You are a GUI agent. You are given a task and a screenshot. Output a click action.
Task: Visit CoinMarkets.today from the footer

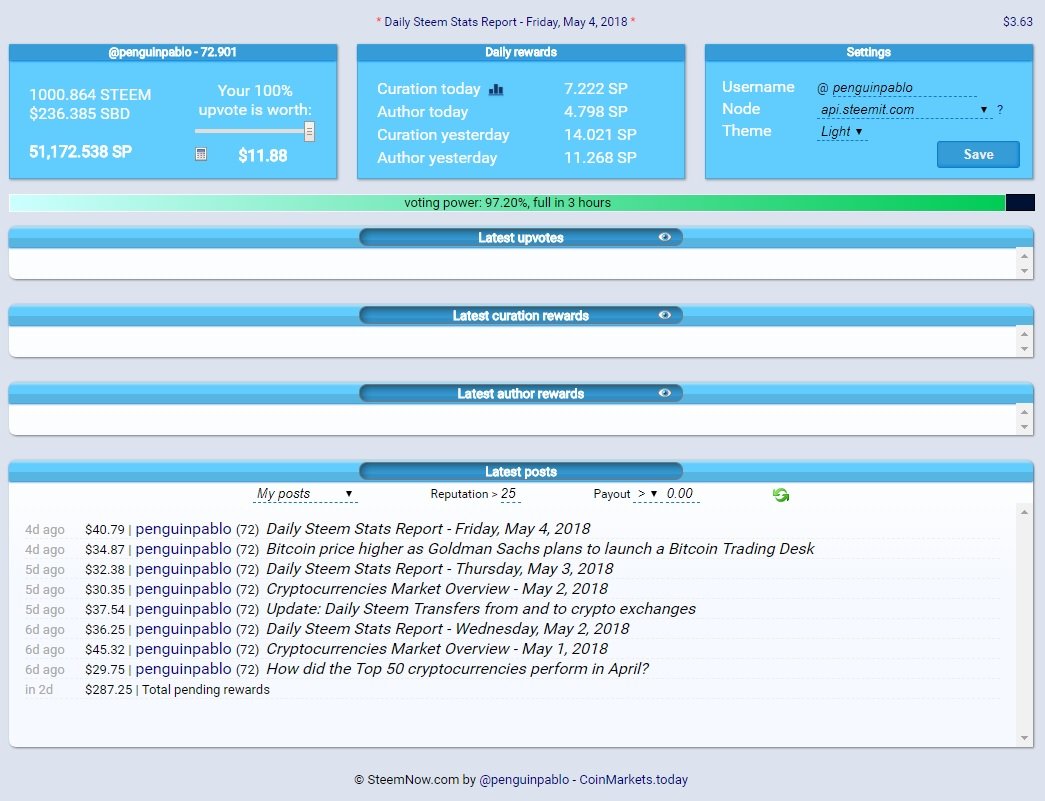click(633, 780)
